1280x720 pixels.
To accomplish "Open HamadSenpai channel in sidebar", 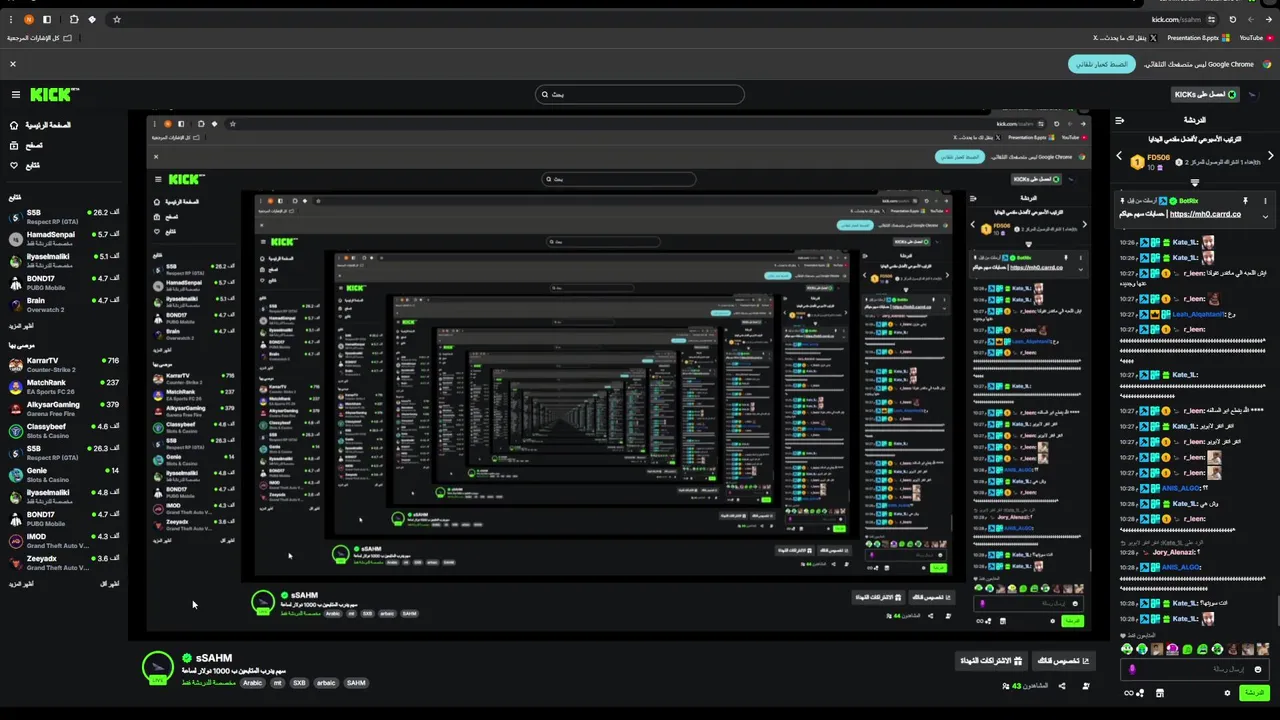I will coord(64,239).
